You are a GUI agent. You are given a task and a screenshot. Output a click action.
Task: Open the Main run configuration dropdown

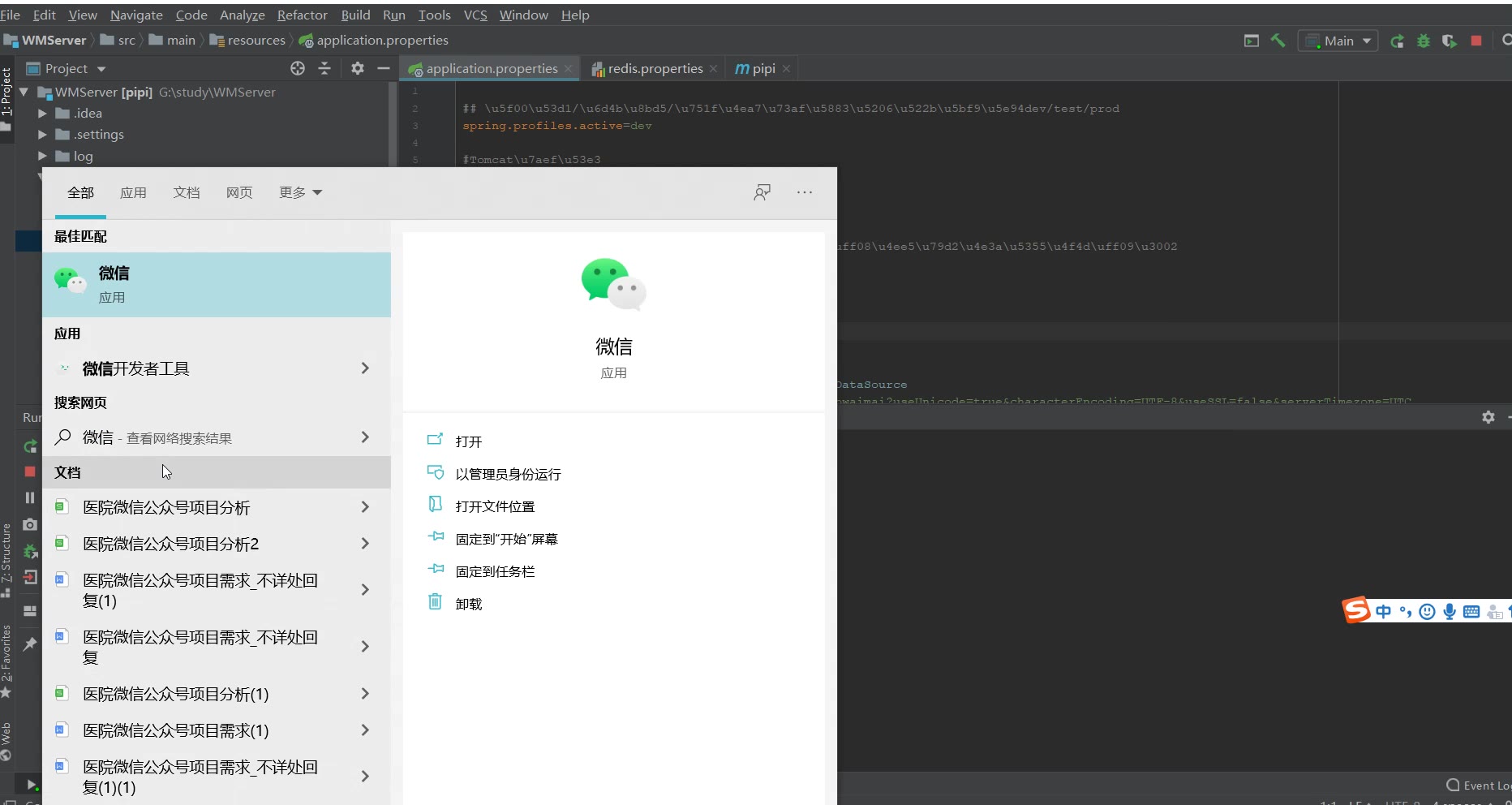[1338, 41]
